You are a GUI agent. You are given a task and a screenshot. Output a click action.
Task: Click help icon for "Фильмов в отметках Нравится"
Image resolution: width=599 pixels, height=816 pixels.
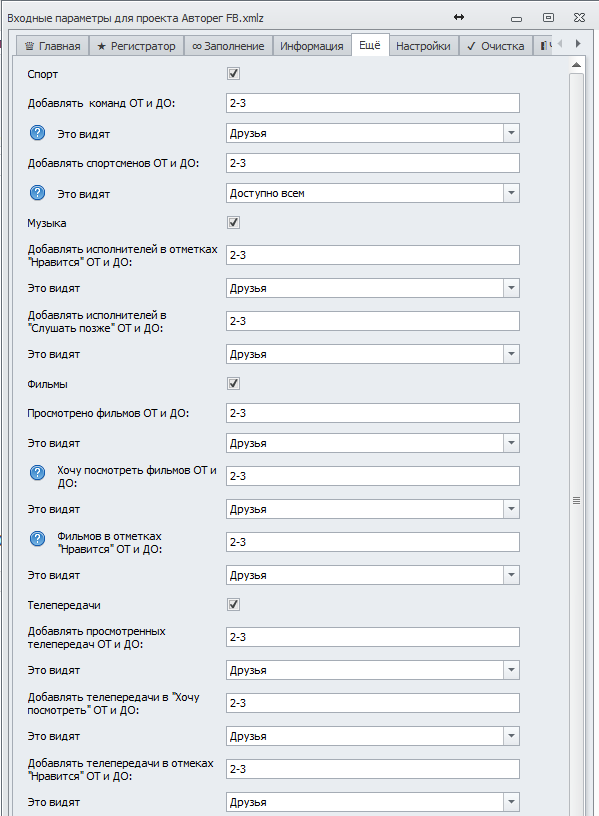click(x=37, y=539)
